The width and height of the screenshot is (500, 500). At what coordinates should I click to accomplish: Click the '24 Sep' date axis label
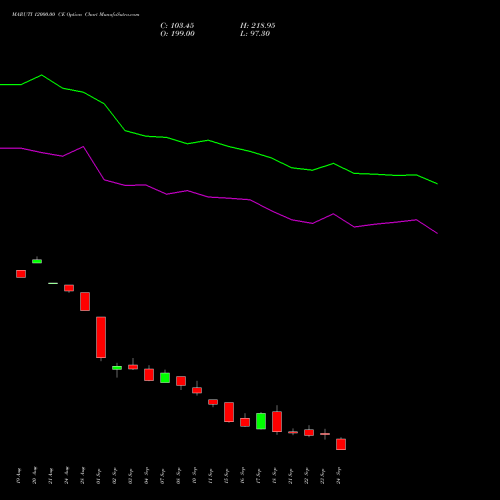339,476
